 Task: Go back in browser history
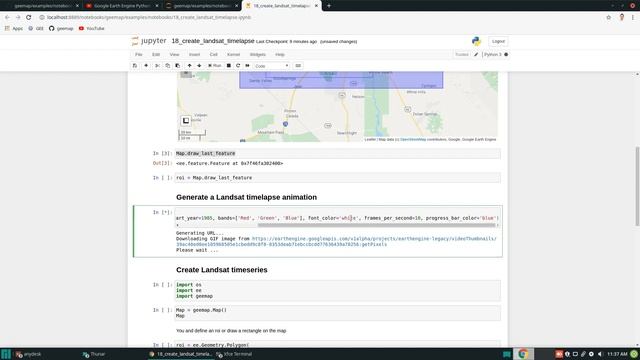pos(7,17)
